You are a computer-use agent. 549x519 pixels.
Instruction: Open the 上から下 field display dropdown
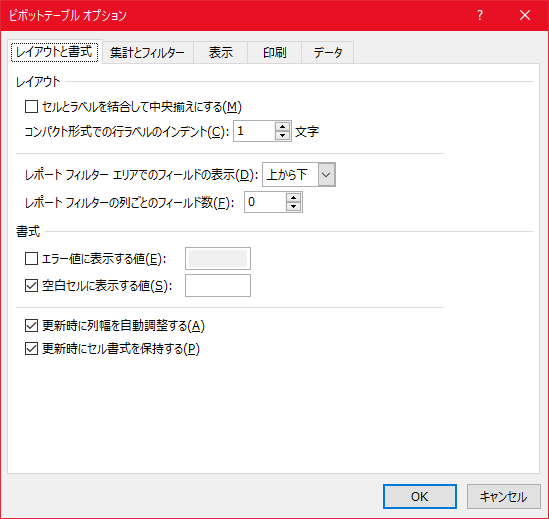(299, 174)
